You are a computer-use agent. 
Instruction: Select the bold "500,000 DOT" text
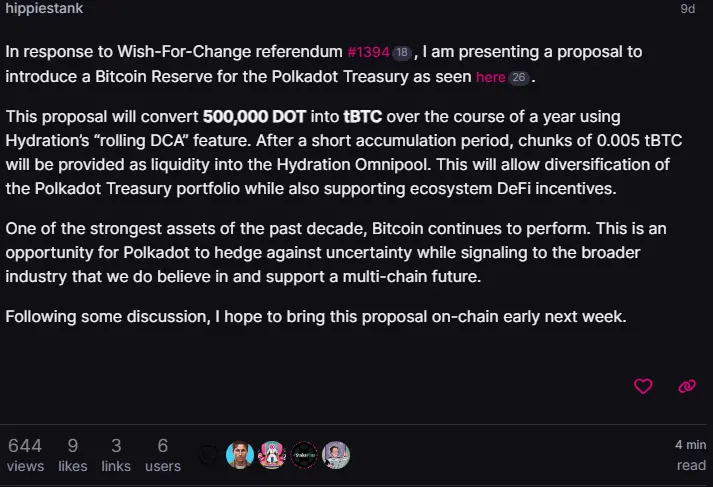click(x=254, y=117)
